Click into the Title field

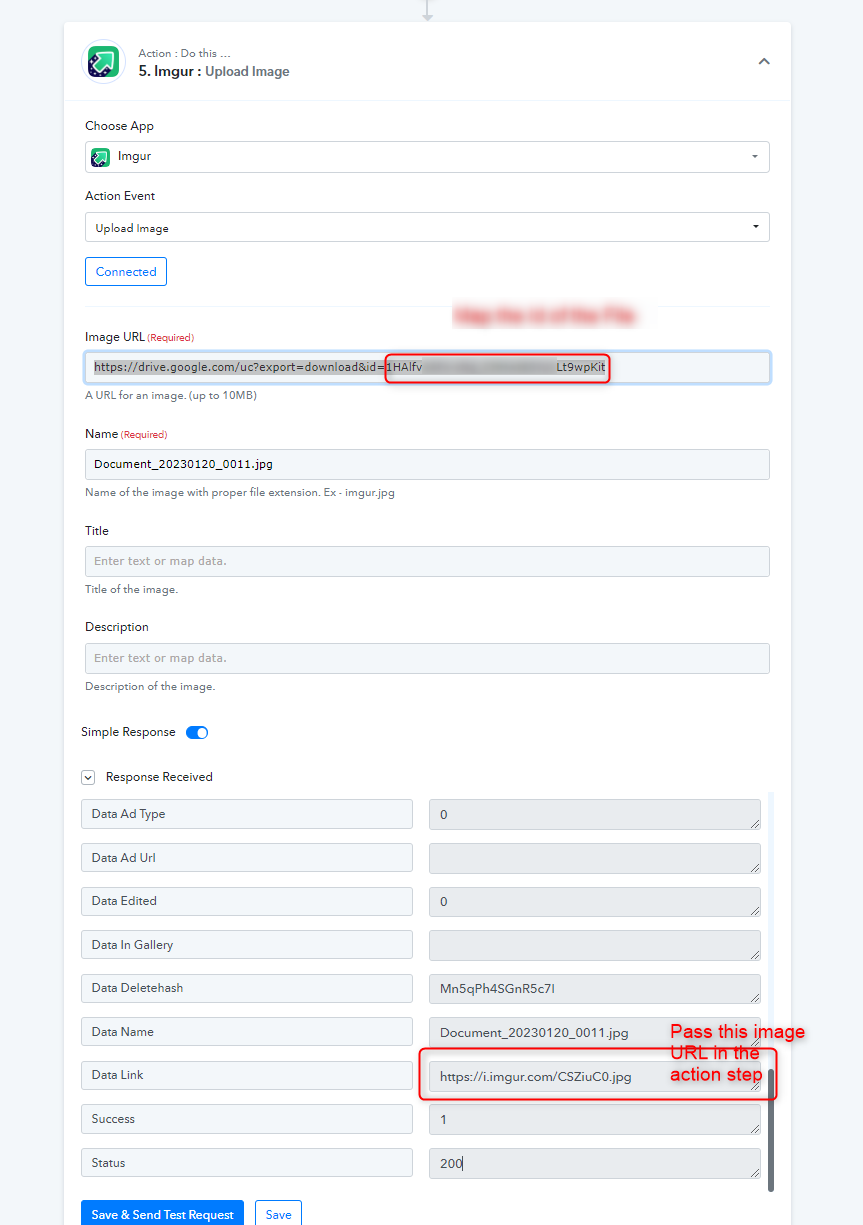coord(427,561)
